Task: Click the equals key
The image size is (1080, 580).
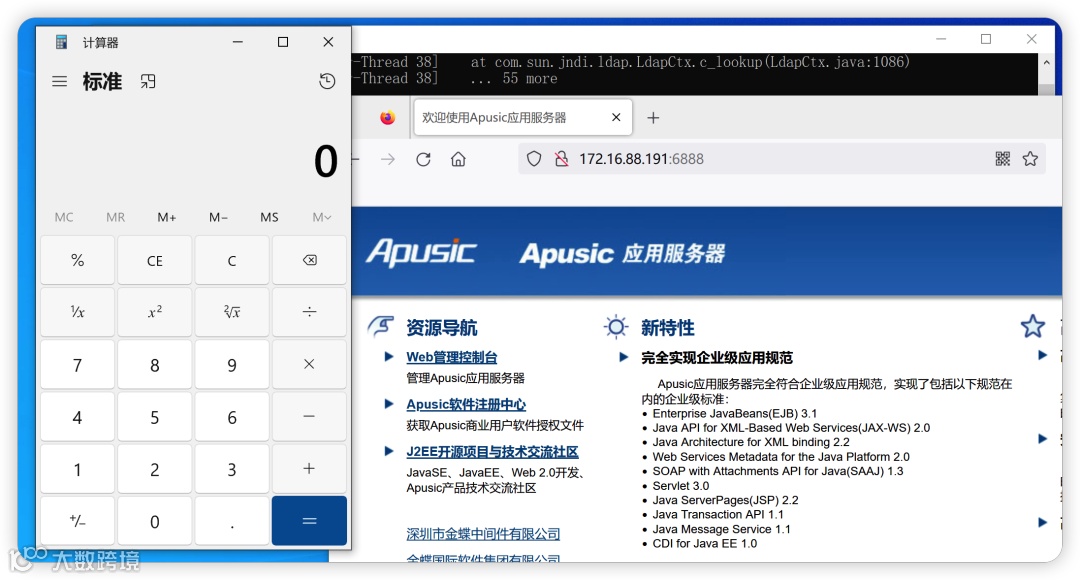Action: click(309, 521)
